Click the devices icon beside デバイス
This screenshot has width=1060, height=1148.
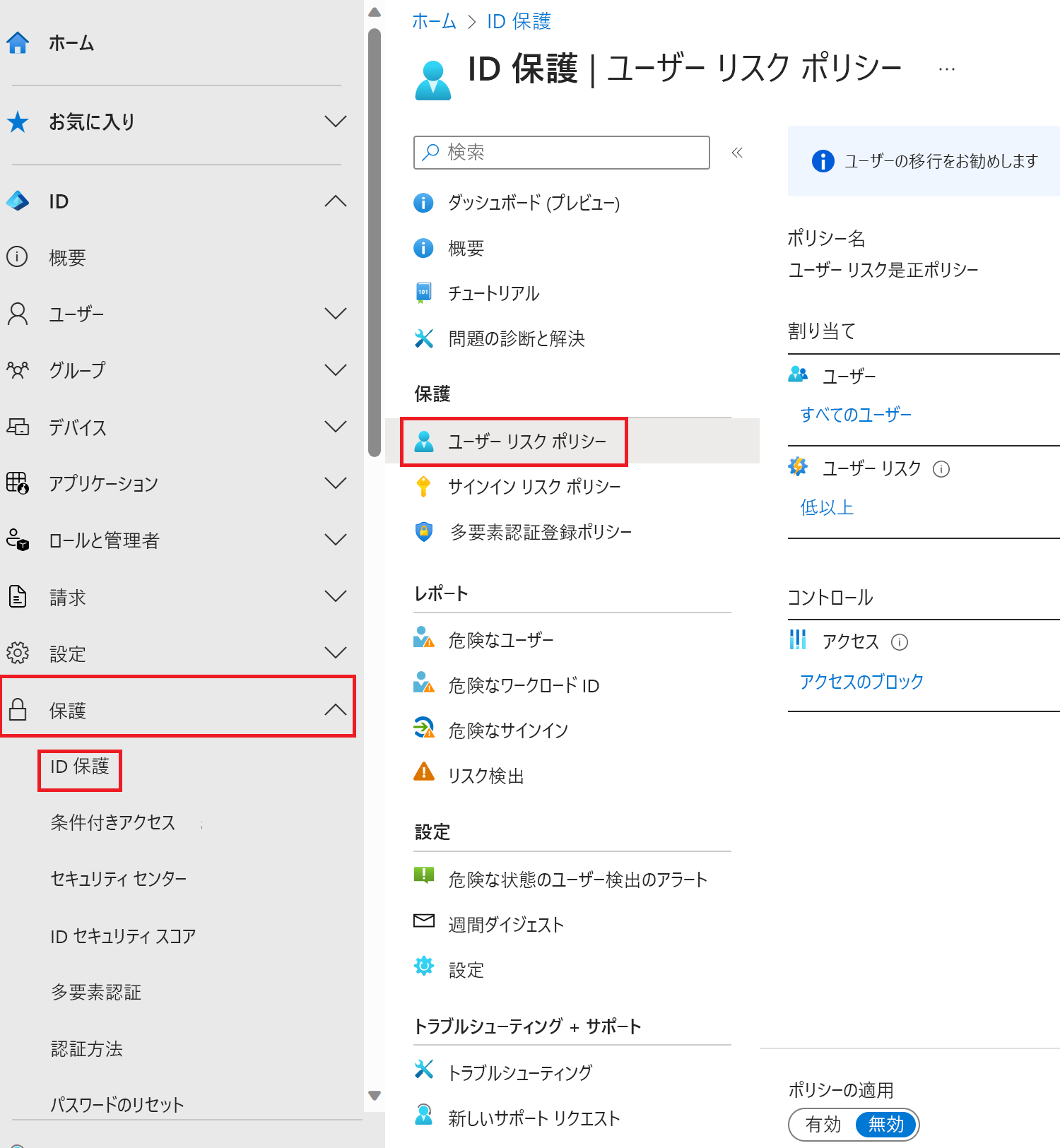point(17,427)
